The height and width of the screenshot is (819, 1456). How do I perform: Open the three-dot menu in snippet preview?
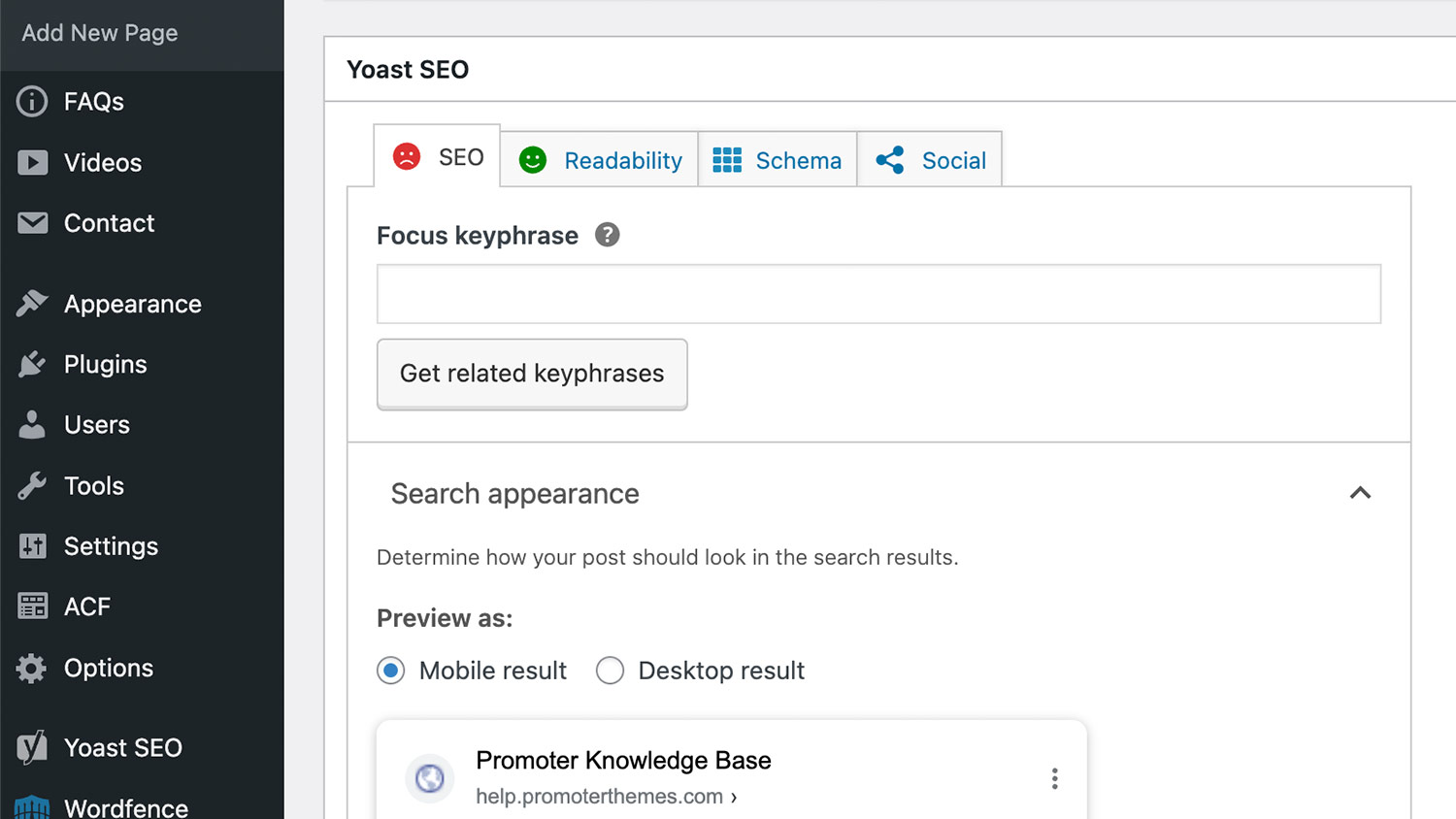[1054, 778]
